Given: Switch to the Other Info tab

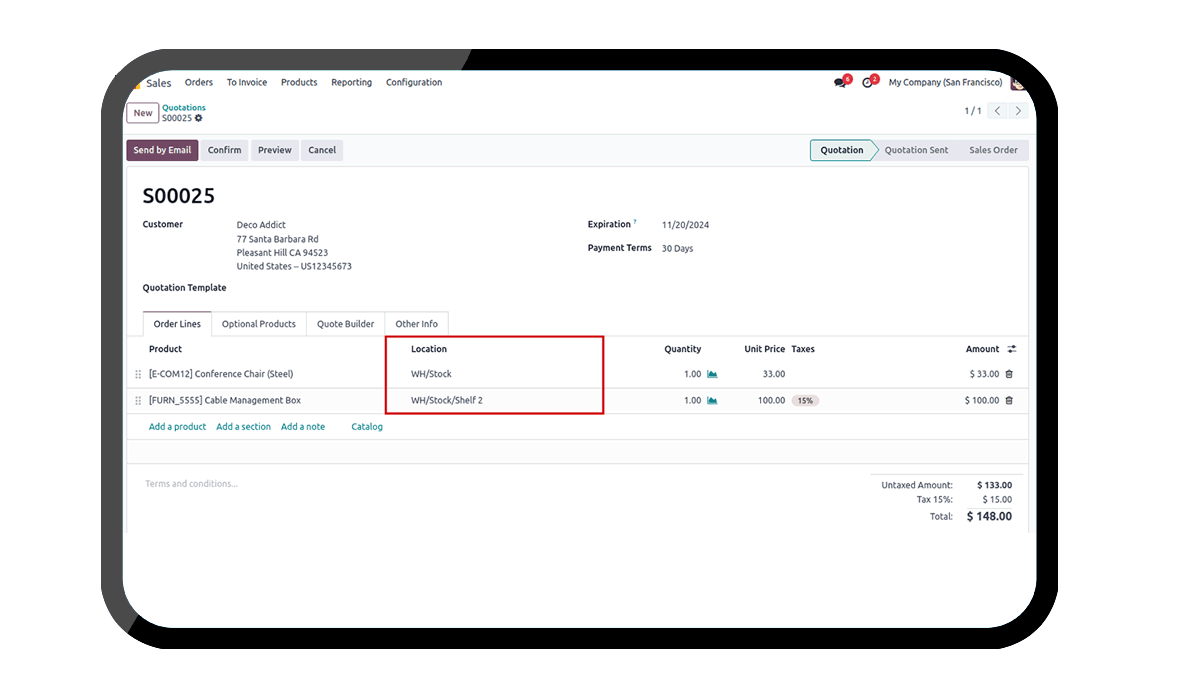Looking at the screenshot, I should pyautogui.click(x=416, y=324).
